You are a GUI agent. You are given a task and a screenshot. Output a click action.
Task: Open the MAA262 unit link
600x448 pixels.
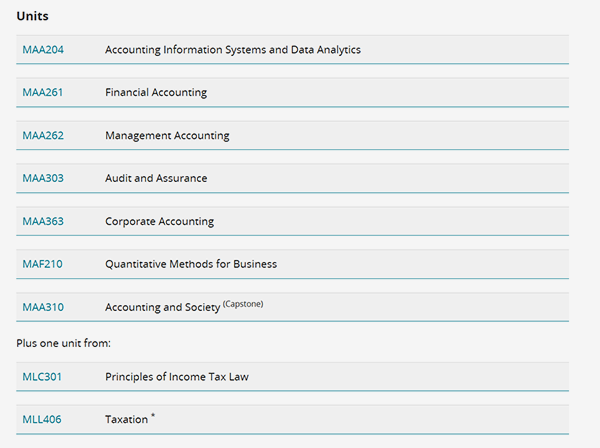coord(42,136)
